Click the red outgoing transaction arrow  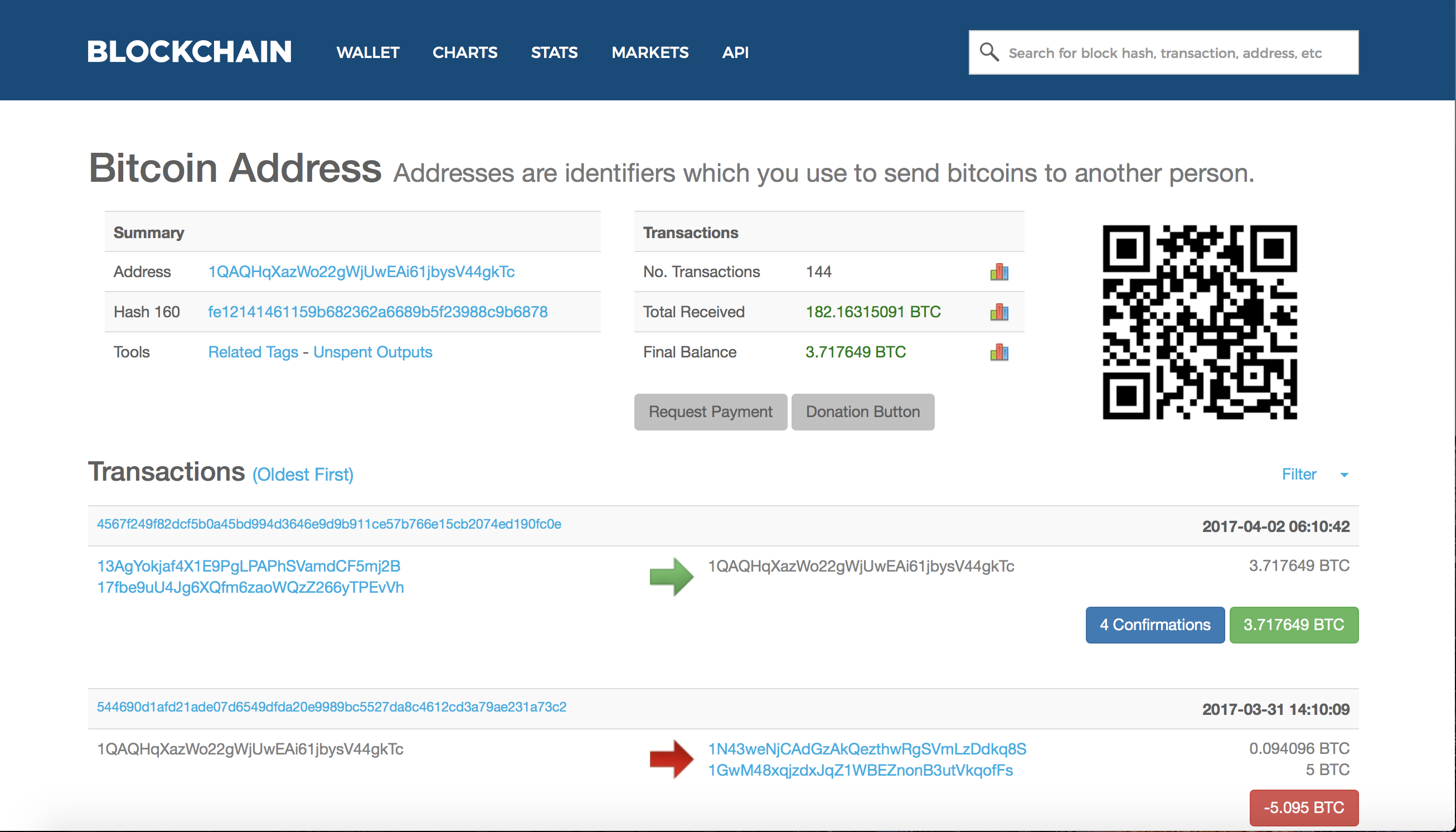(x=672, y=760)
